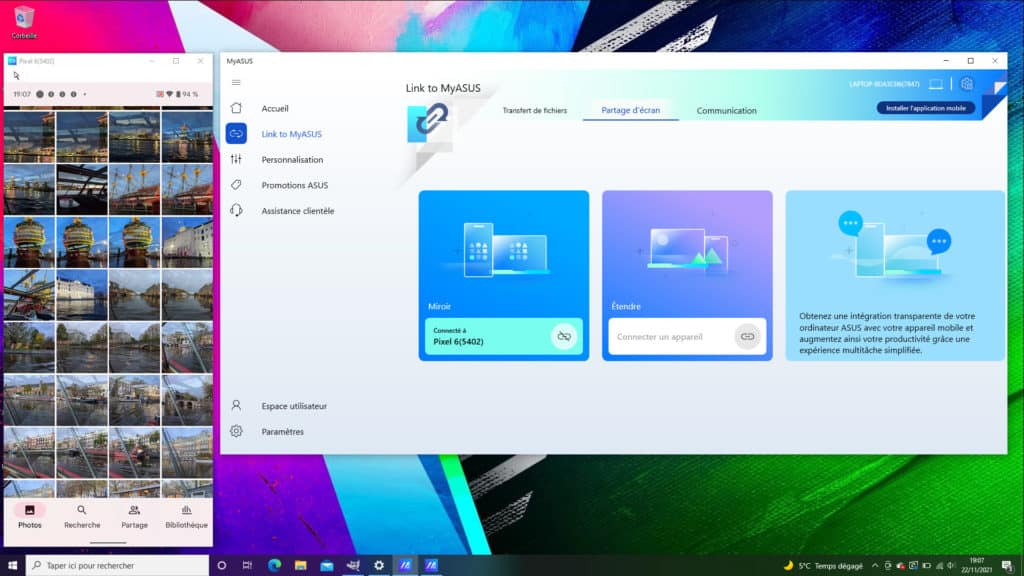Open Link to MyASUS settings gear icon
The height and width of the screenshot is (576, 1024).
967,84
